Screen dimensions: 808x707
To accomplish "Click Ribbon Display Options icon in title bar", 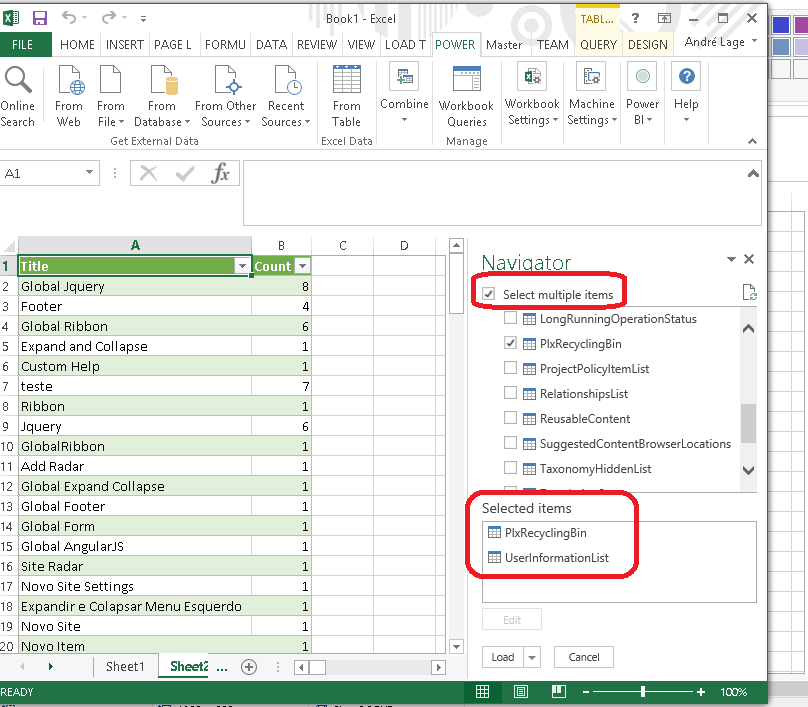I will tap(665, 19).
